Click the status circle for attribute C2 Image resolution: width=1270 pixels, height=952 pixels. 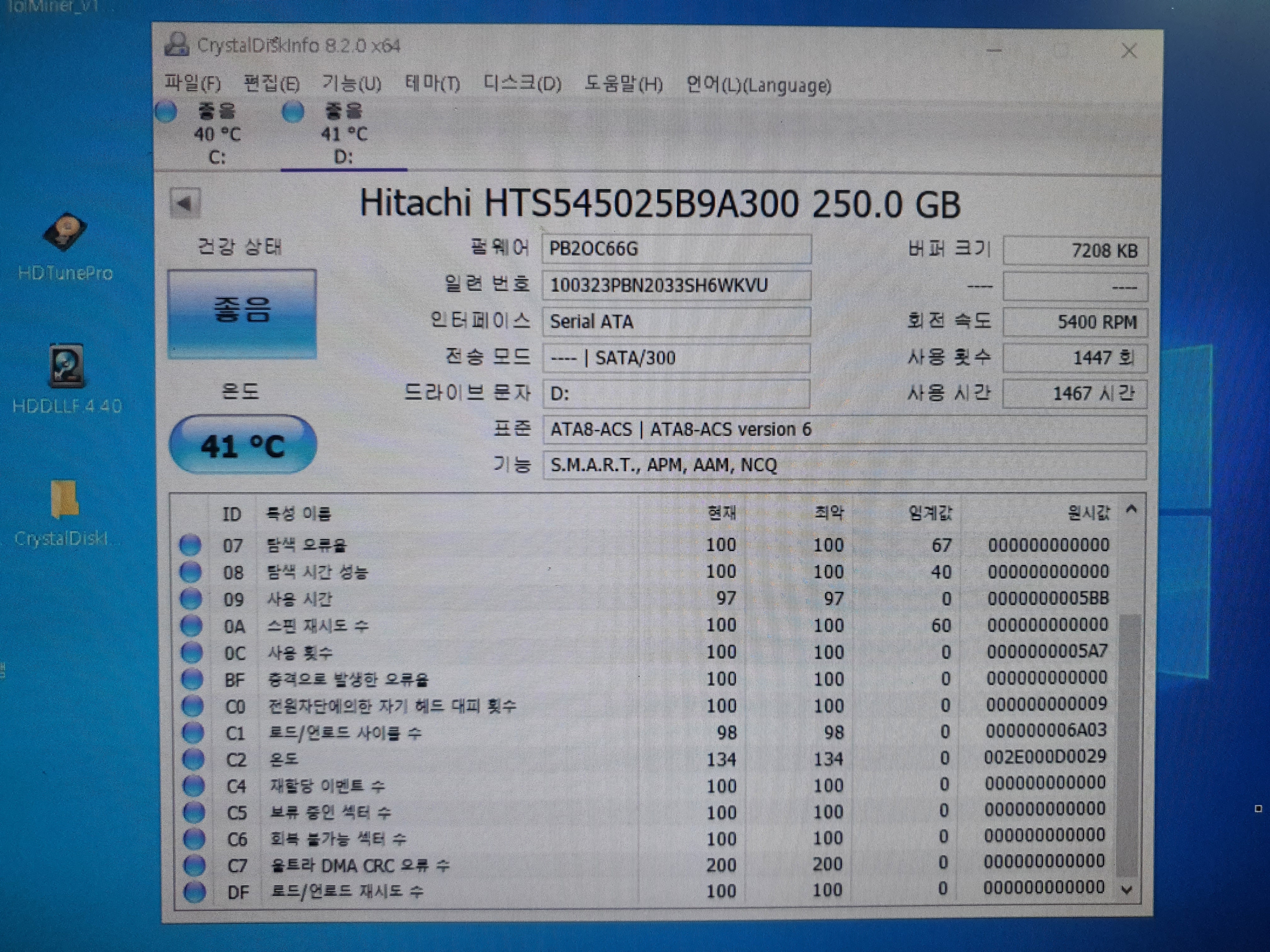193,759
